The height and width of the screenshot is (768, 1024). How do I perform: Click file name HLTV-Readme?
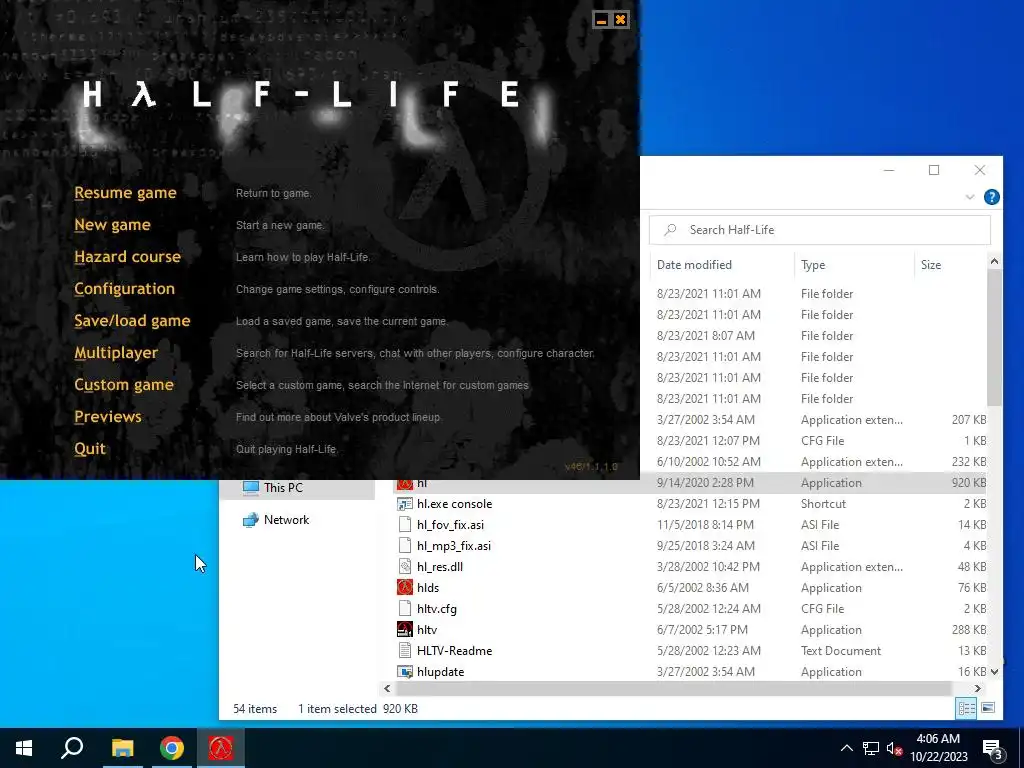pyautogui.click(x=455, y=650)
